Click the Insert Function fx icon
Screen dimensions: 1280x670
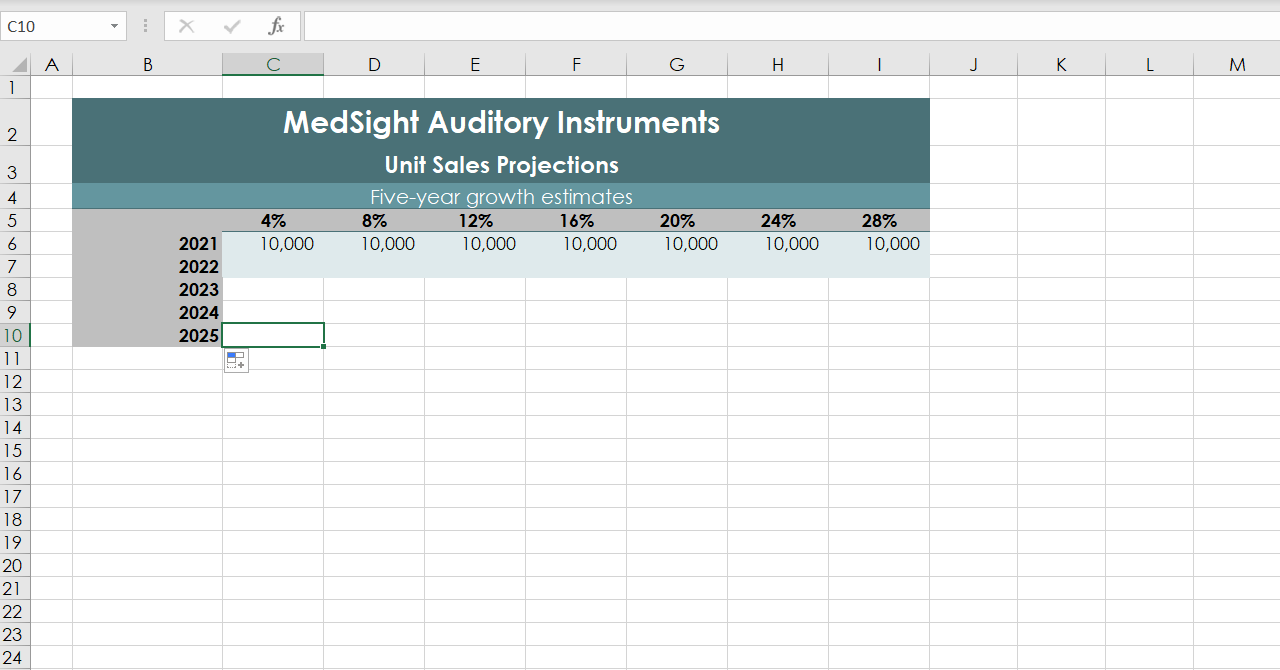[x=276, y=27]
